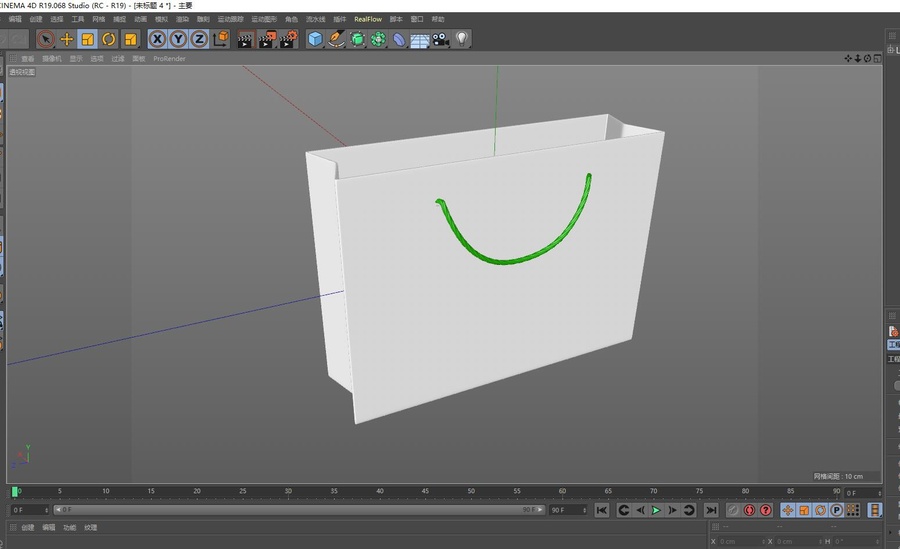Select the Live Selection arrow tool
The image size is (900, 549).
[x=45, y=39]
